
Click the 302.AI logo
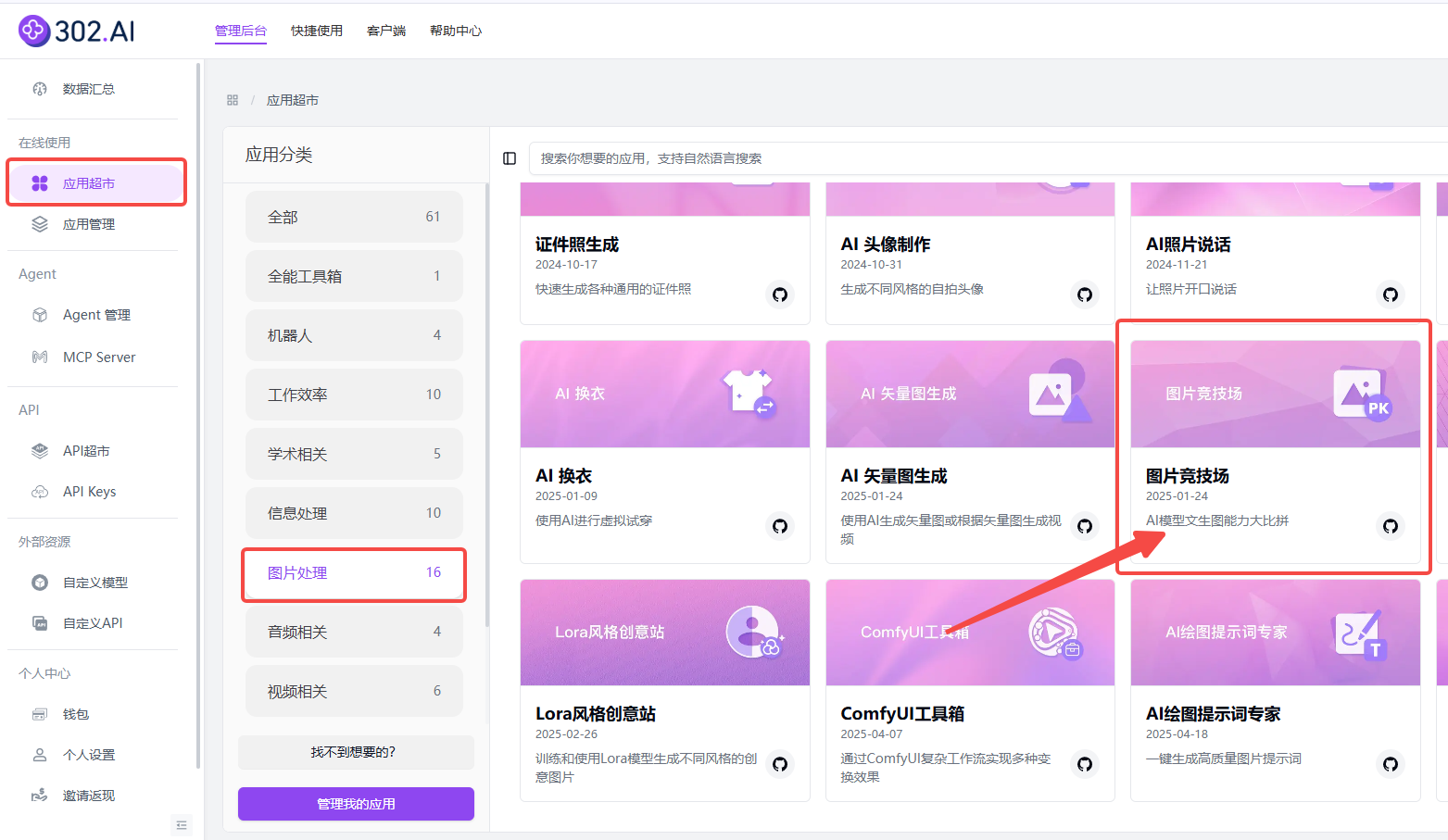point(77,31)
